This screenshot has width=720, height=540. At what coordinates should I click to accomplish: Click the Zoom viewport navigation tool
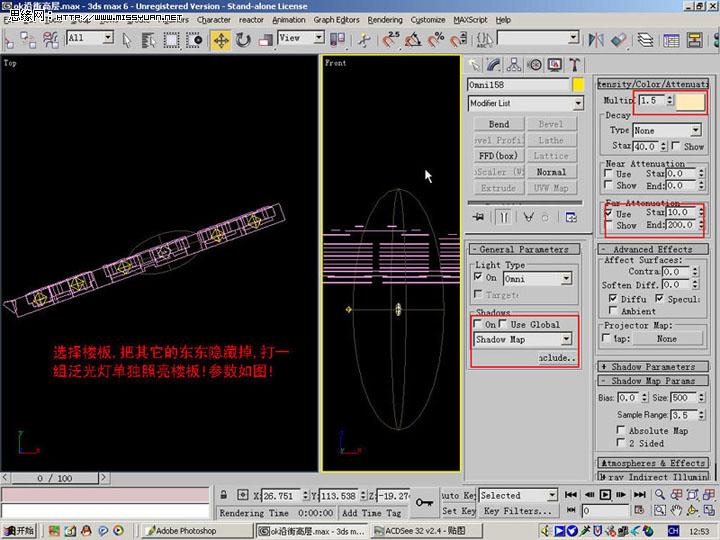[x=660, y=495]
